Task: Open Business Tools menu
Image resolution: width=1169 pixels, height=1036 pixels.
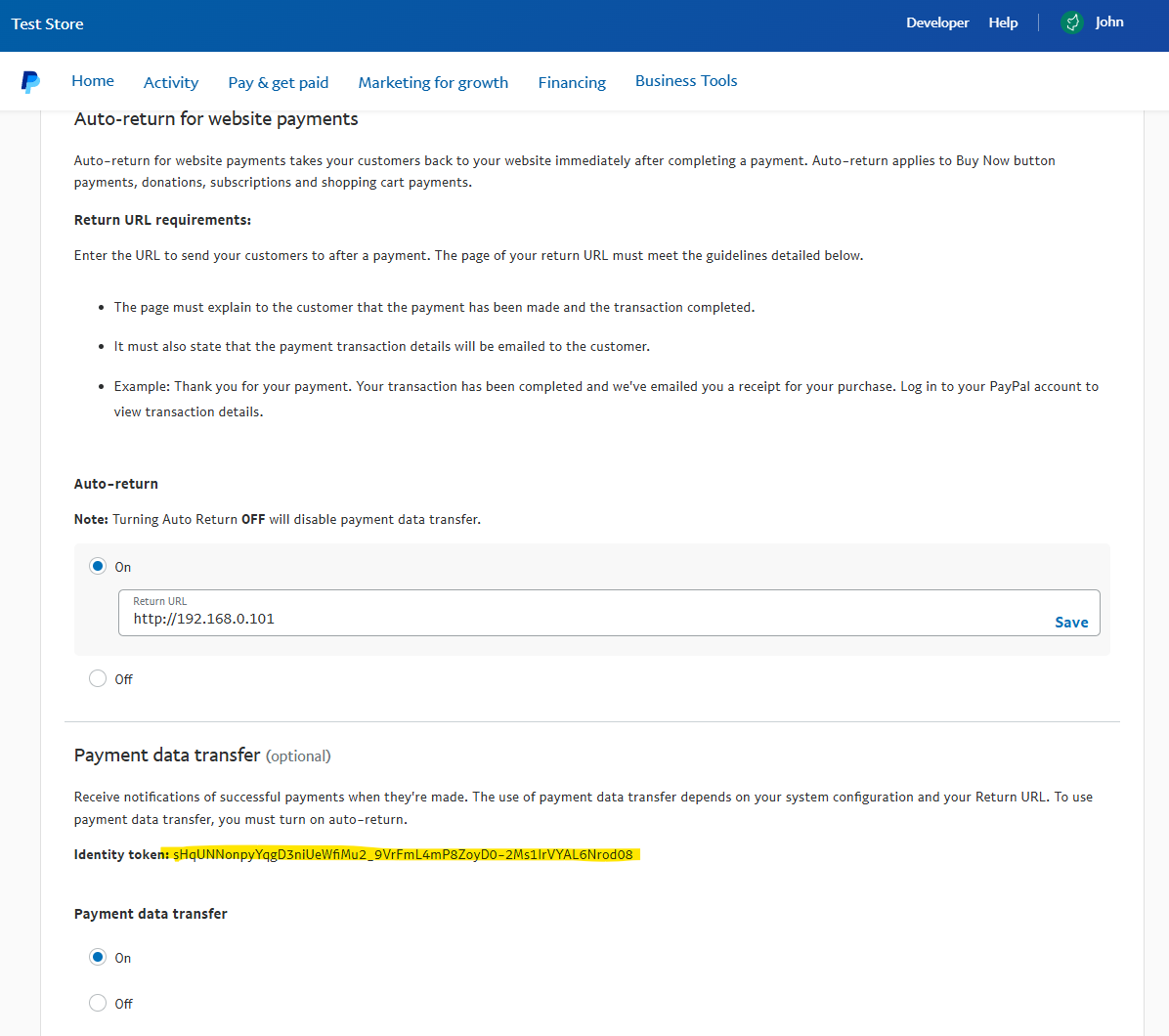Action: pyautogui.click(x=686, y=80)
